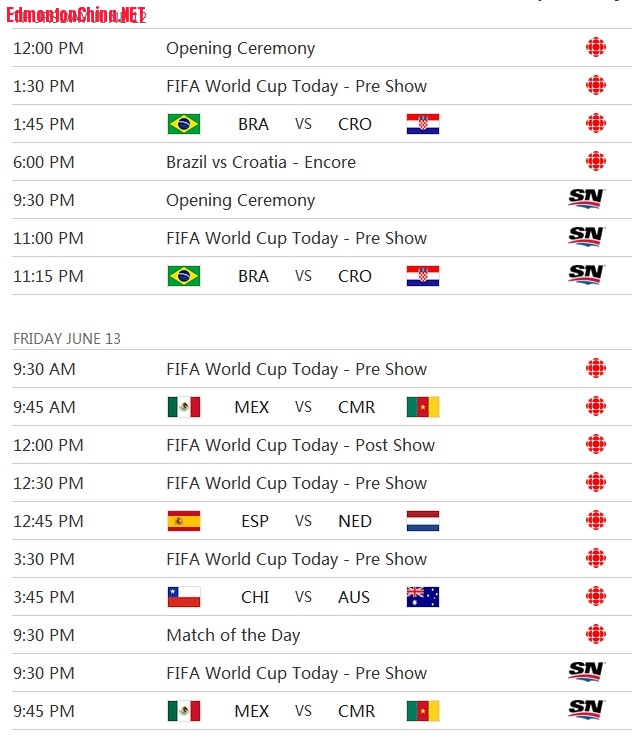The width and height of the screenshot is (644, 740).
Task: Click the CBC logo in Match of the Day row
Action: pyautogui.click(x=596, y=635)
